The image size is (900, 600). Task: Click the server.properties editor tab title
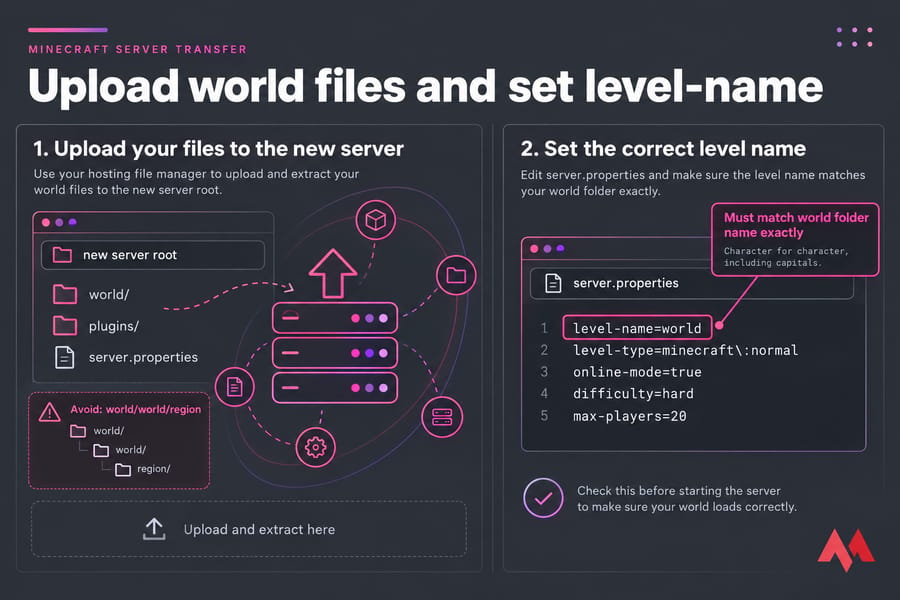(626, 283)
